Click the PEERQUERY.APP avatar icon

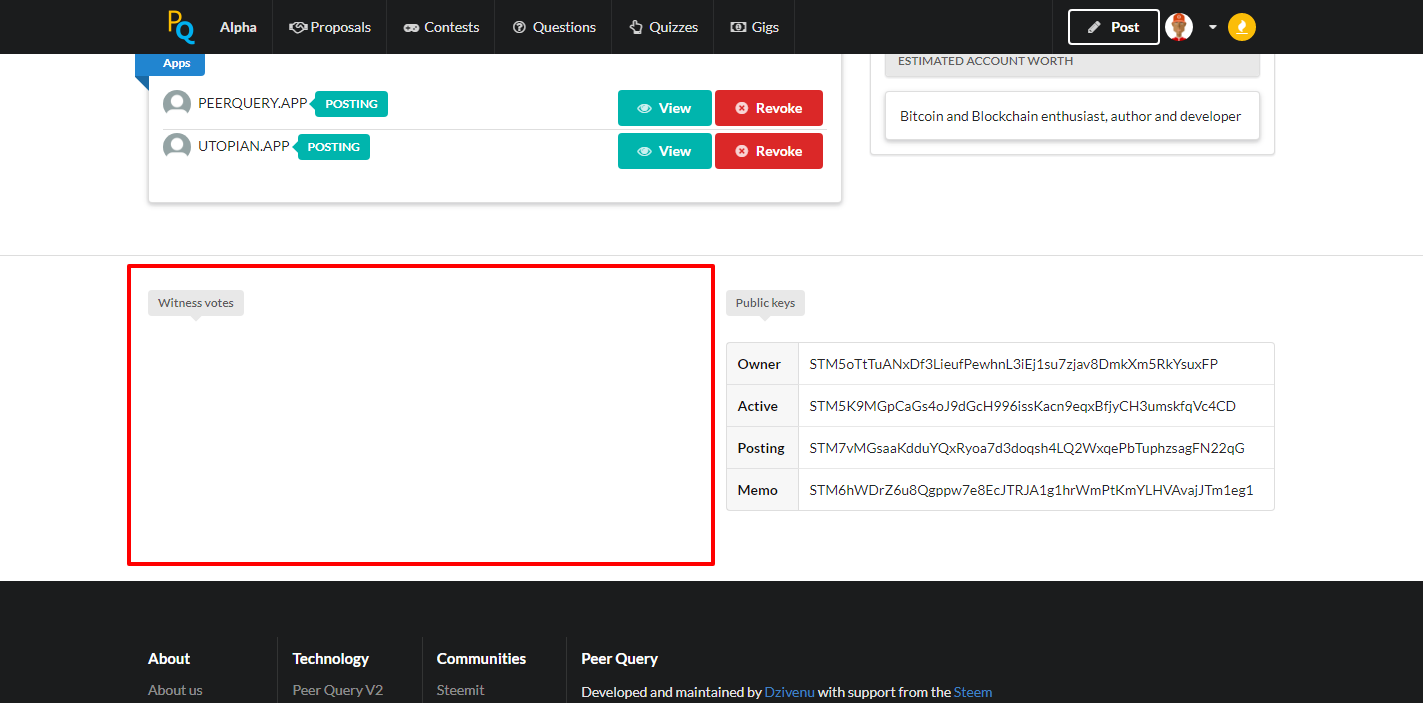(x=177, y=104)
